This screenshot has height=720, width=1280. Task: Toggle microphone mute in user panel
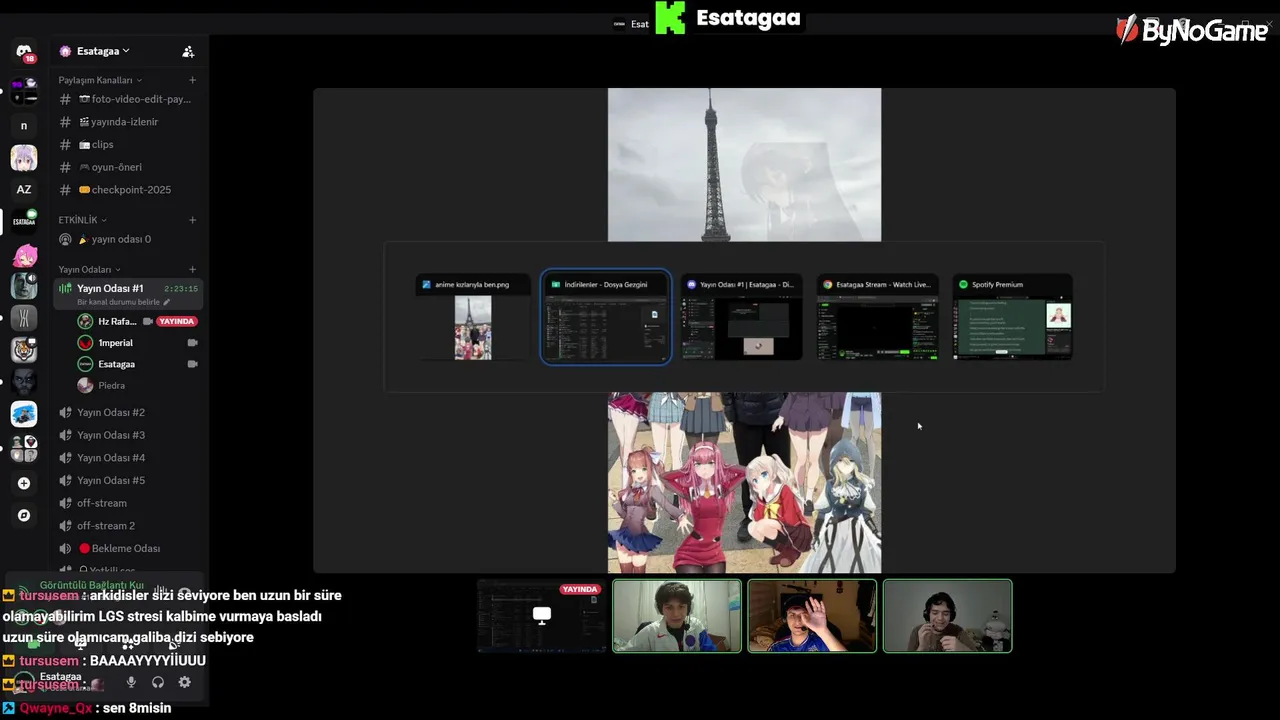(x=131, y=682)
